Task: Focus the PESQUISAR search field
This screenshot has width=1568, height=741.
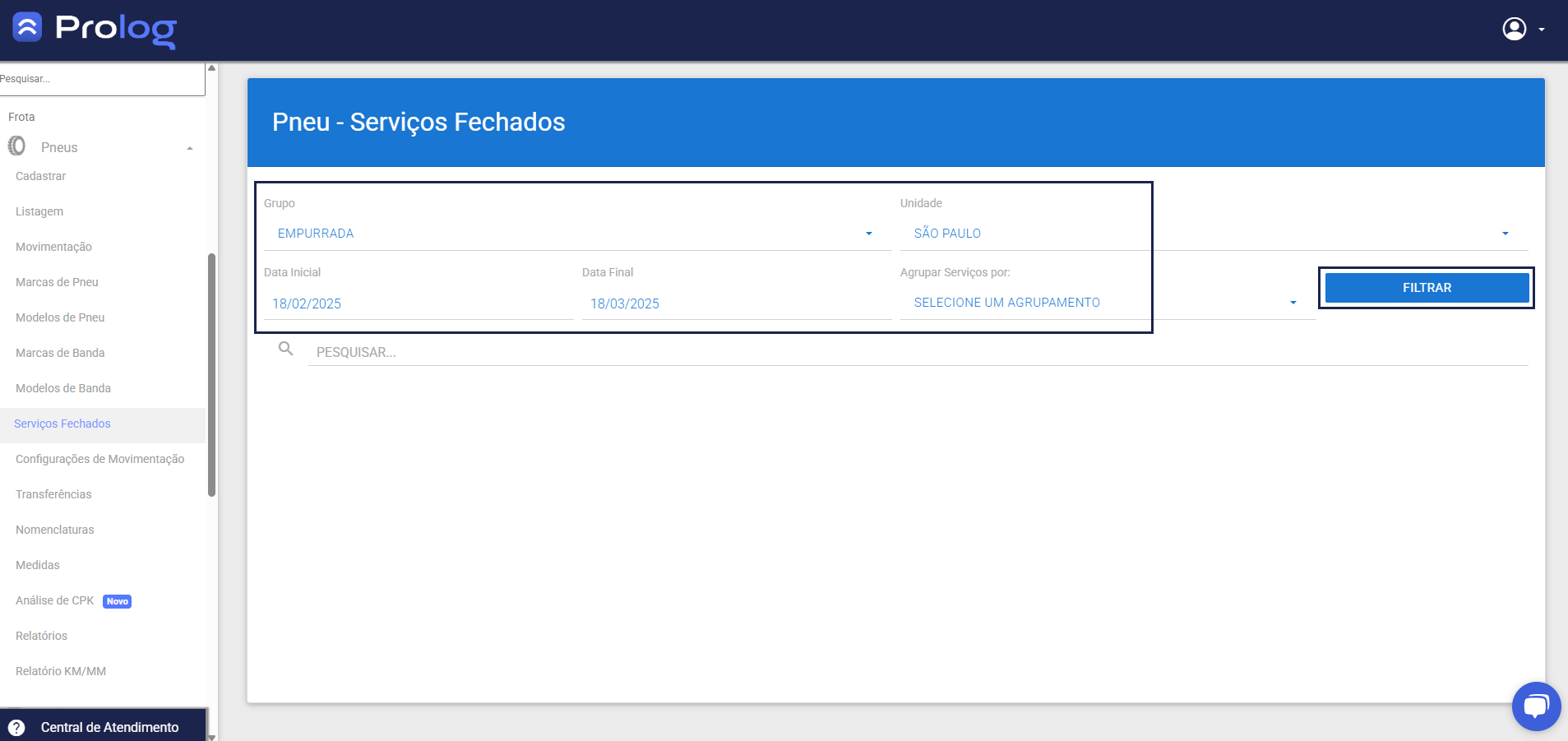Action: click(x=917, y=352)
